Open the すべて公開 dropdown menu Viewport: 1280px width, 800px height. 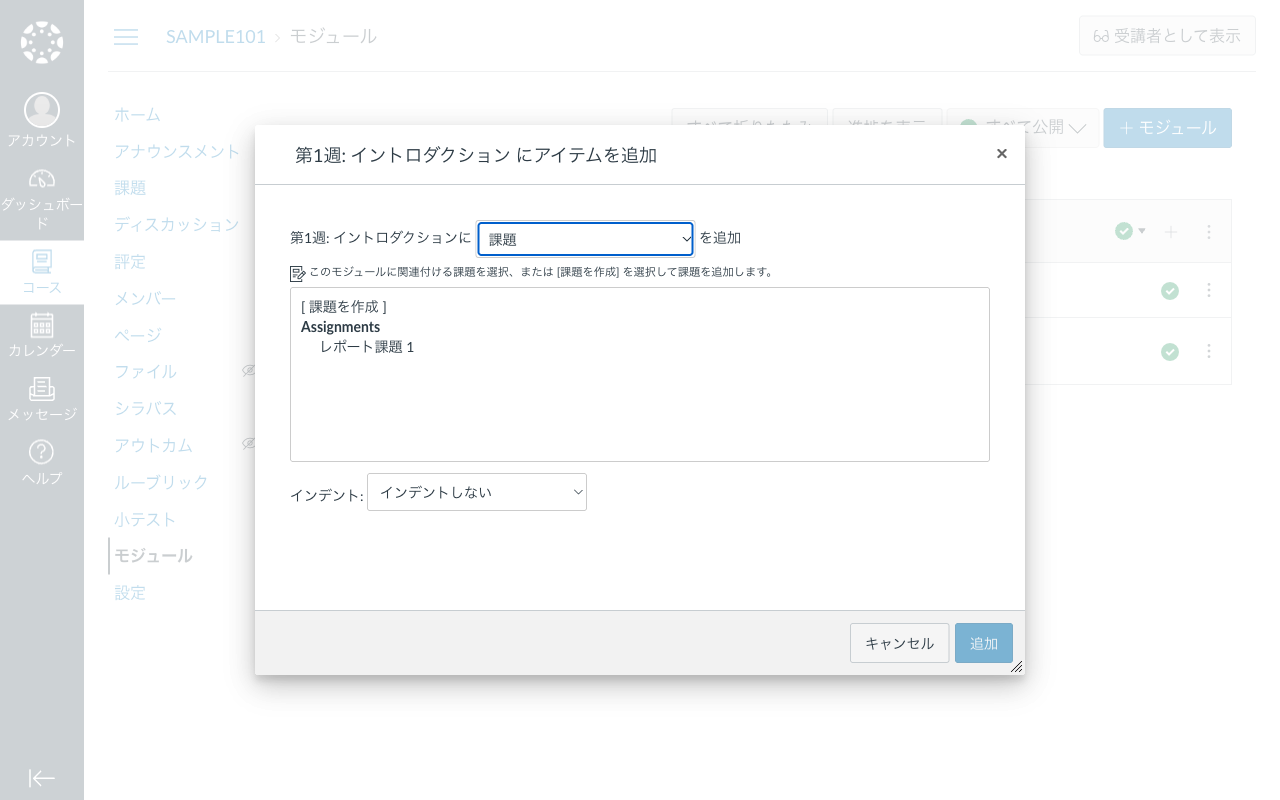[1022, 128]
